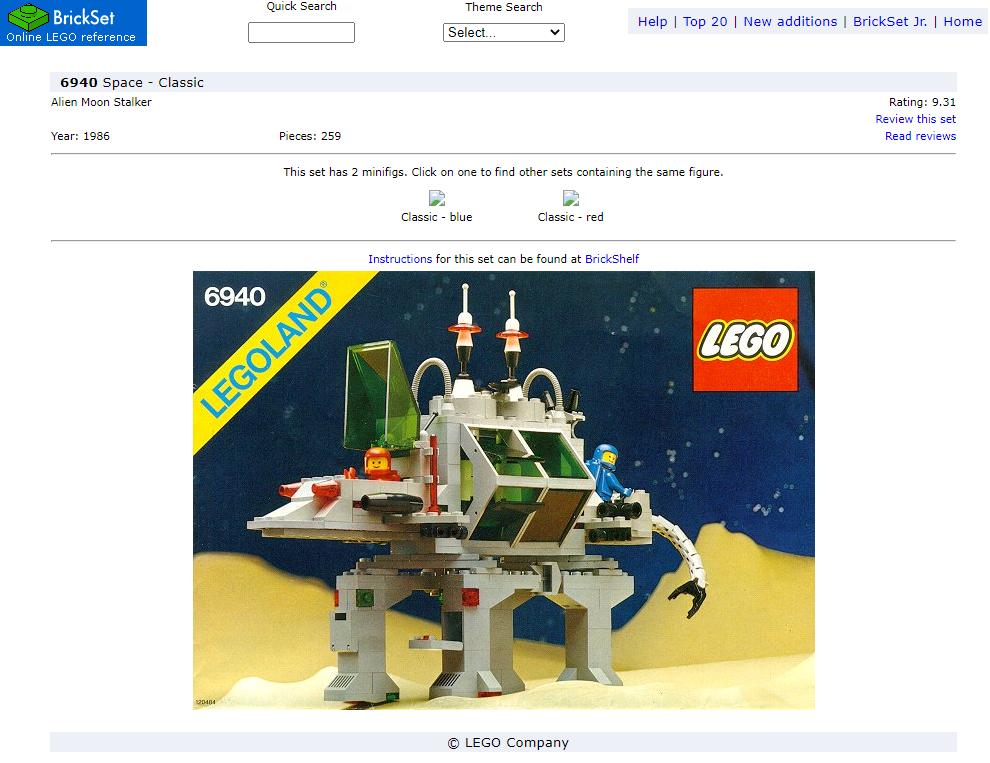Click the Classic blue minifig image icon
This screenshot has width=990, height=763.
point(437,198)
